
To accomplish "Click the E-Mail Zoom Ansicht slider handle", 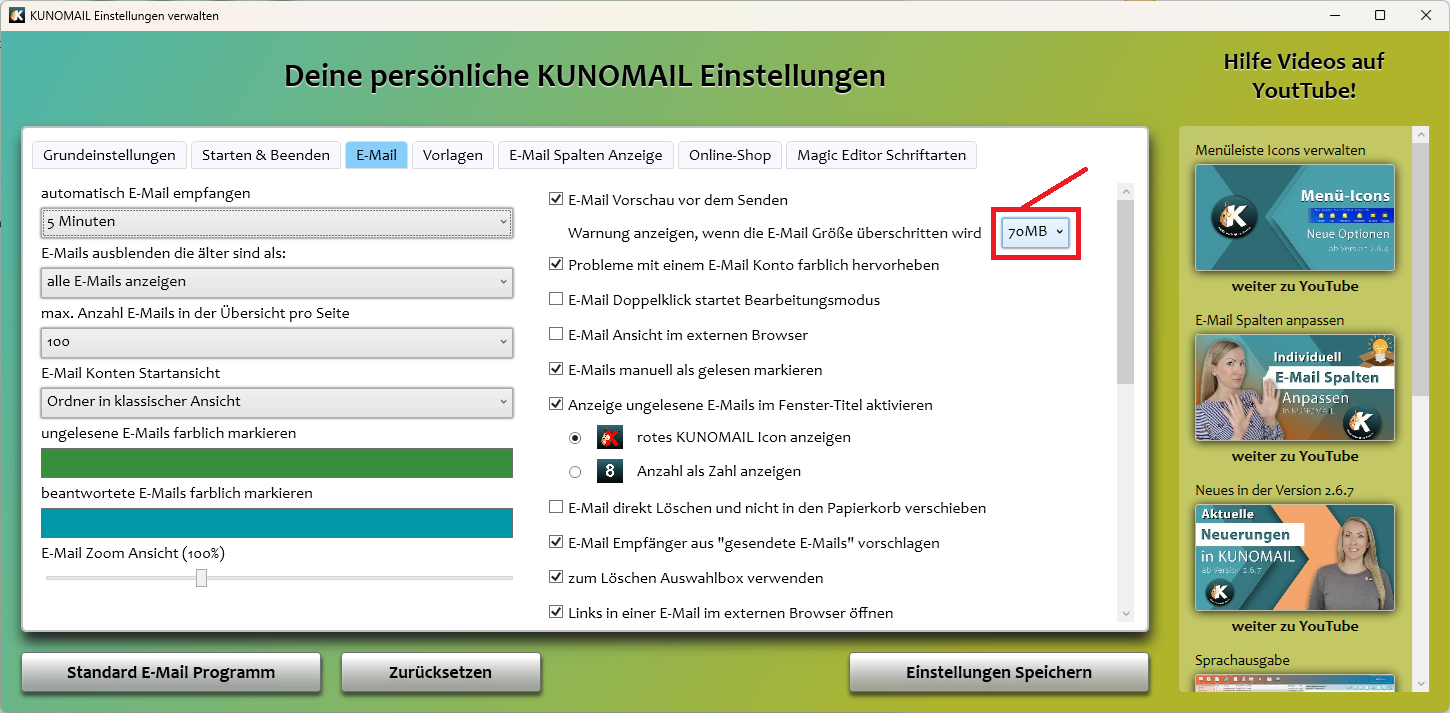I will coord(201,578).
